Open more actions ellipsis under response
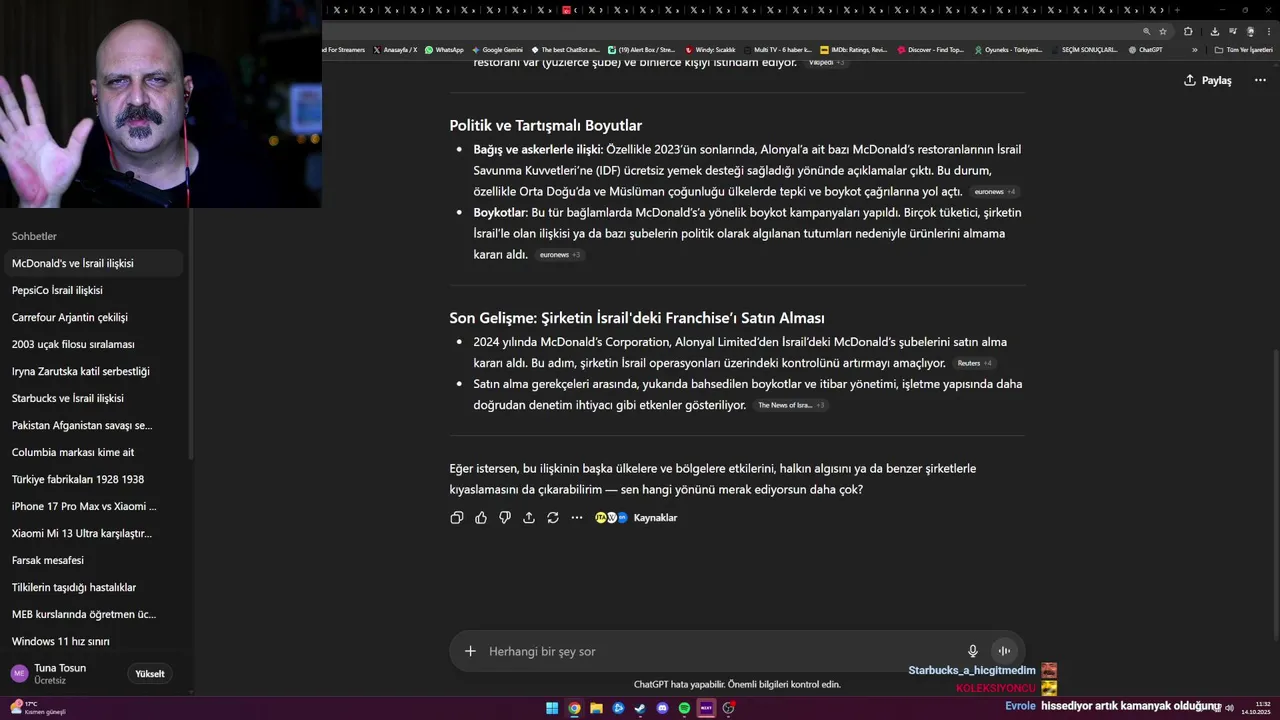 [x=577, y=518]
